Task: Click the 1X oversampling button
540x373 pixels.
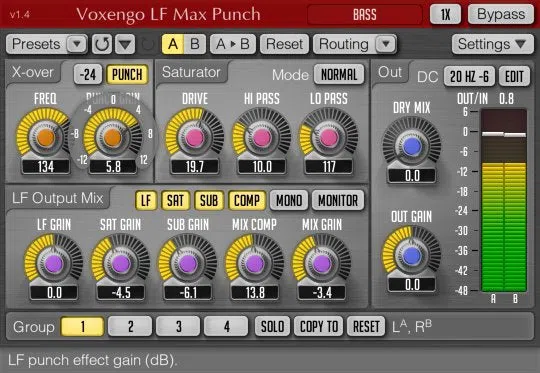Action: pos(445,14)
